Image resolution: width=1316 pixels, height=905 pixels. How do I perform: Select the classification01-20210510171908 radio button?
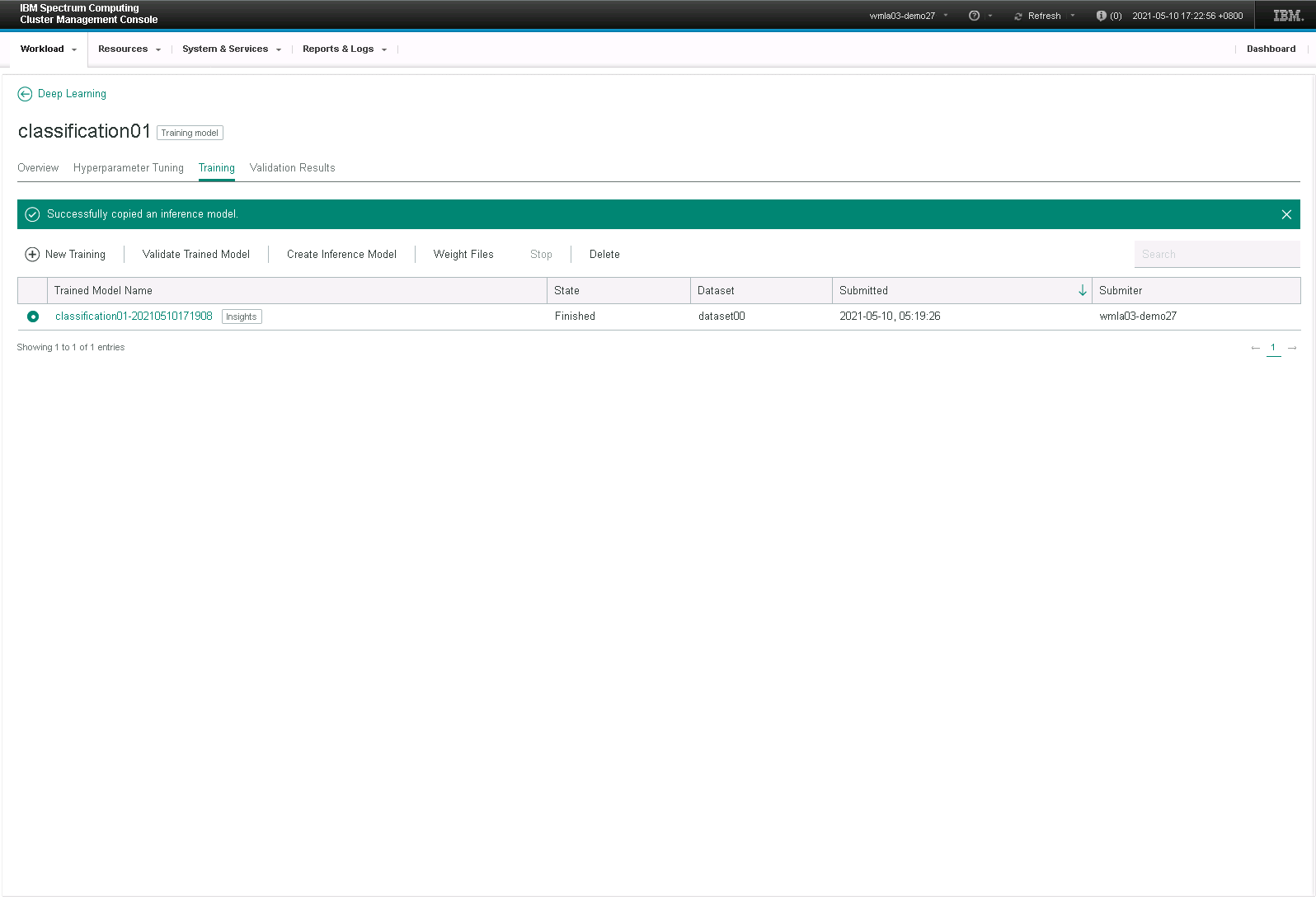[x=33, y=317]
